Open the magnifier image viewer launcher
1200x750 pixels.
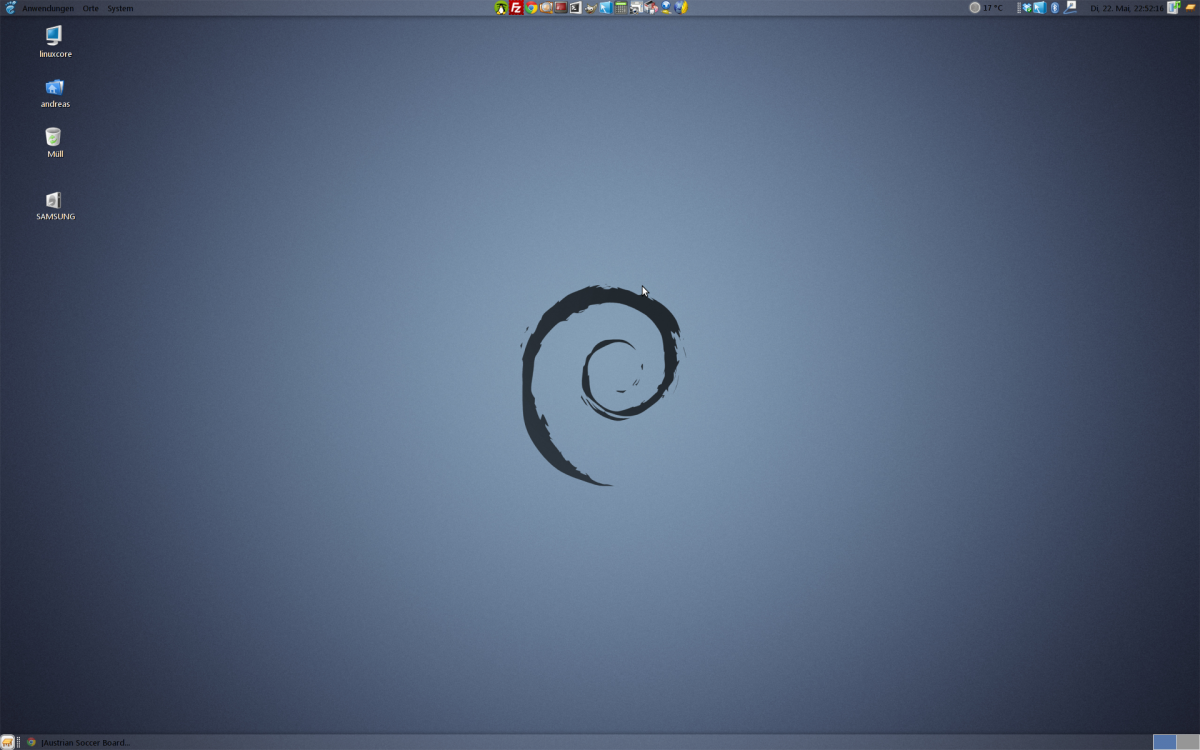pos(546,8)
